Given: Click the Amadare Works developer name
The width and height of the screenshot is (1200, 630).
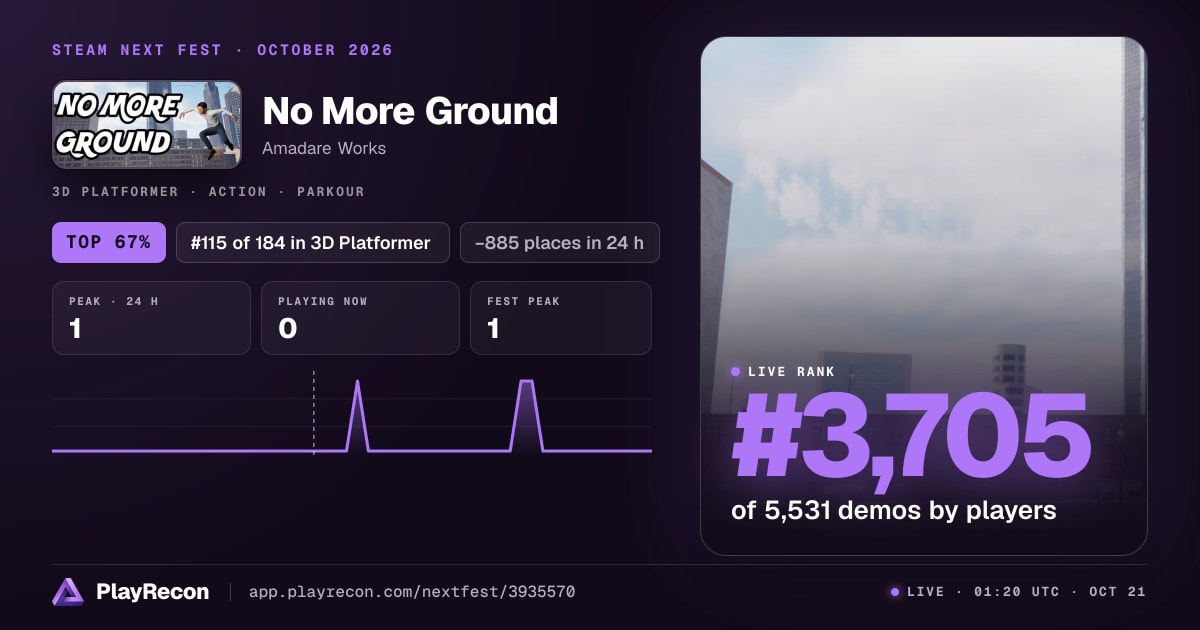Looking at the screenshot, I should click(x=324, y=148).
